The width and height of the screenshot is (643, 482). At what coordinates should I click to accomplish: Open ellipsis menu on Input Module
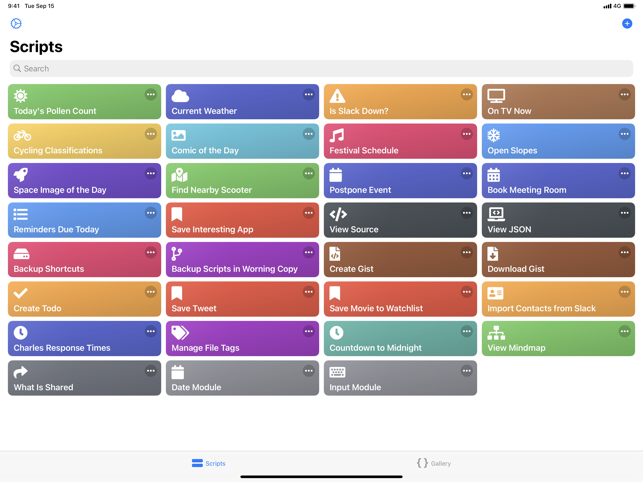(466, 371)
